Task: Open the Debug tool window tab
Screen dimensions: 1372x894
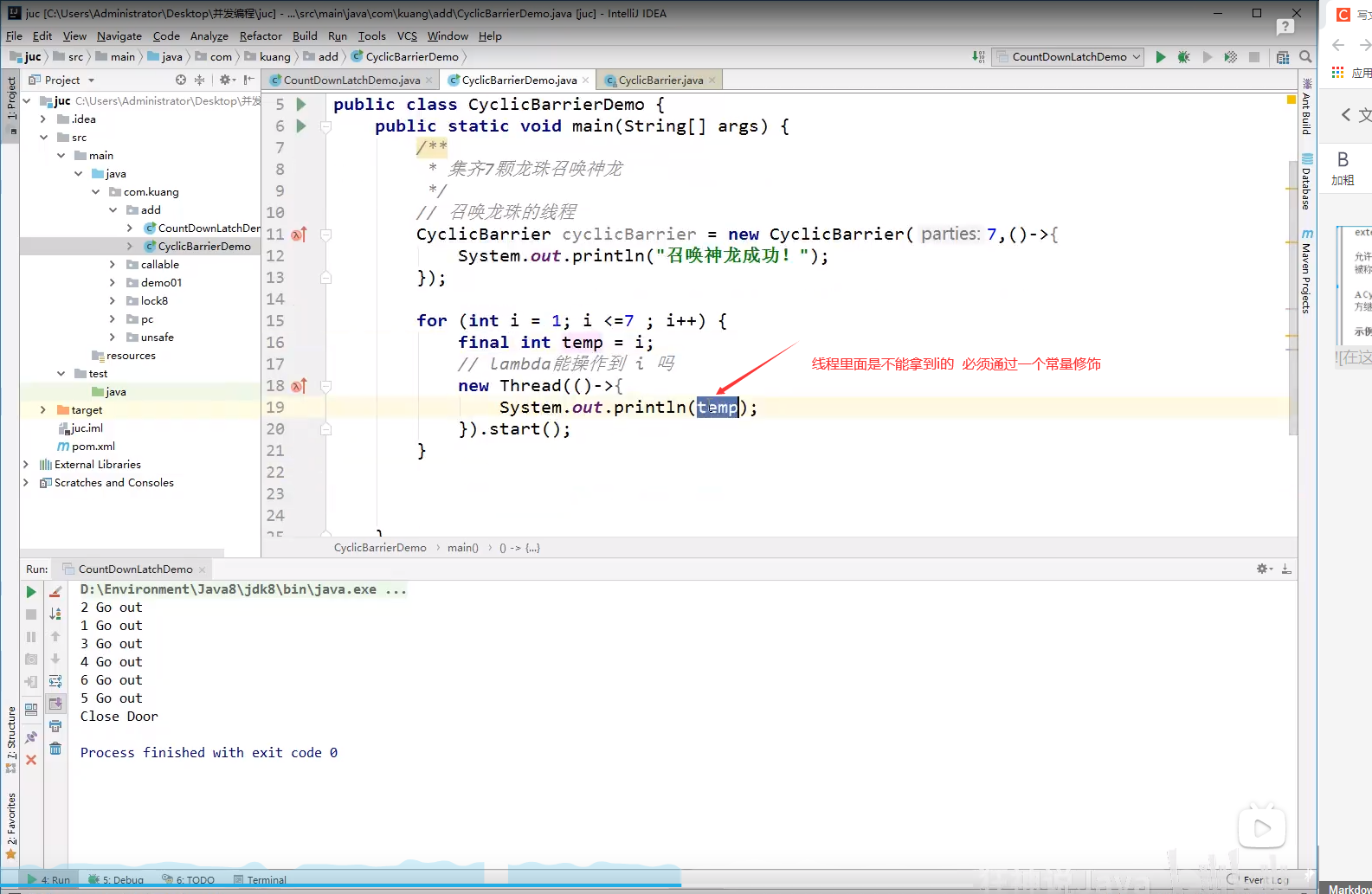Action: click(x=116, y=880)
